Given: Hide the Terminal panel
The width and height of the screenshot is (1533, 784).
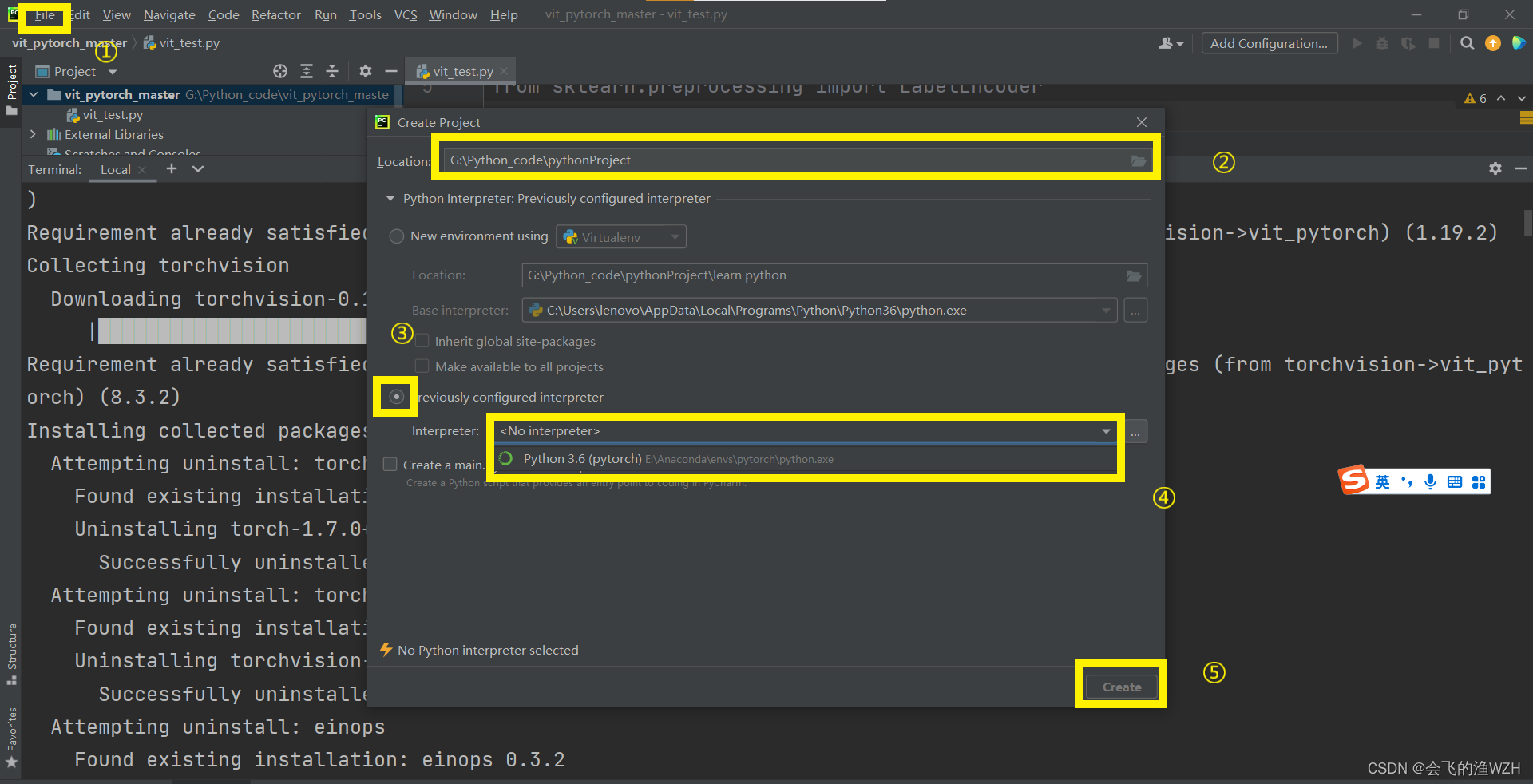Looking at the screenshot, I should point(1521,168).
